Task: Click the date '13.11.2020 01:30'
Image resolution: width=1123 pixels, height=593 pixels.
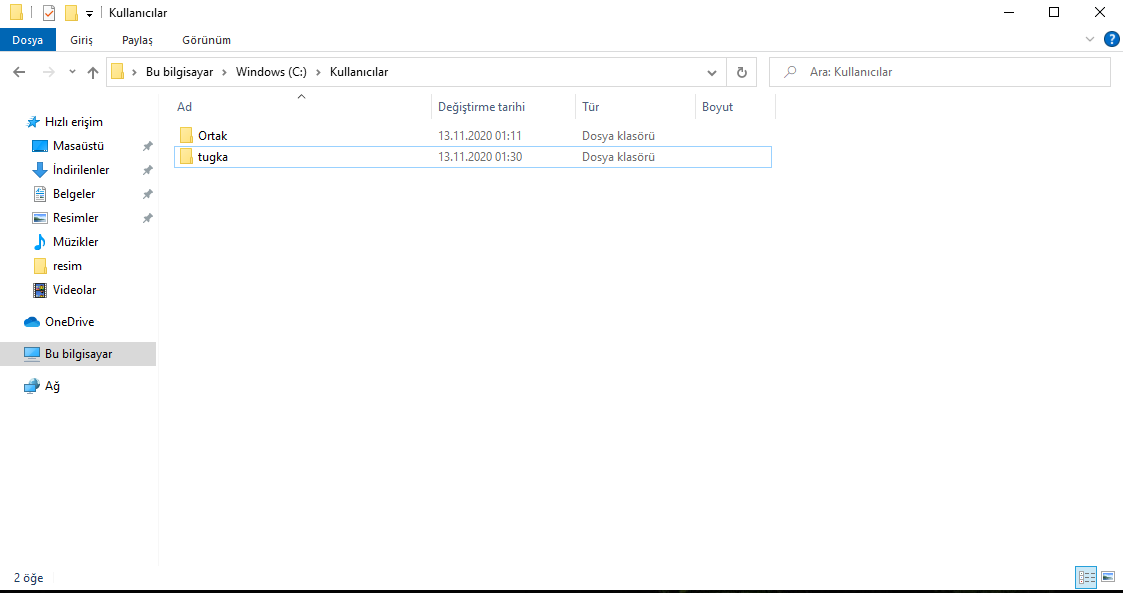Action: pos(480,157)
